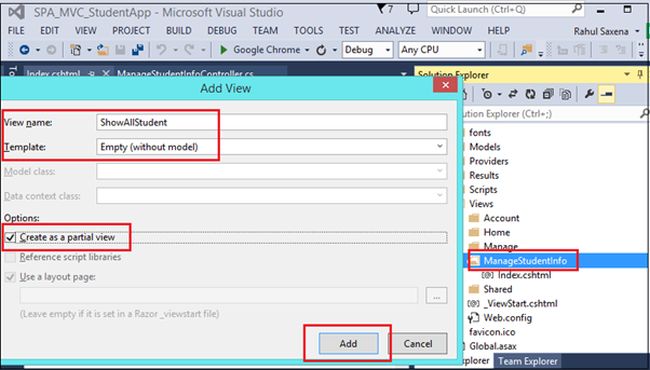
Task: Click the Cancel button
Action: click(x=418, y=343)
